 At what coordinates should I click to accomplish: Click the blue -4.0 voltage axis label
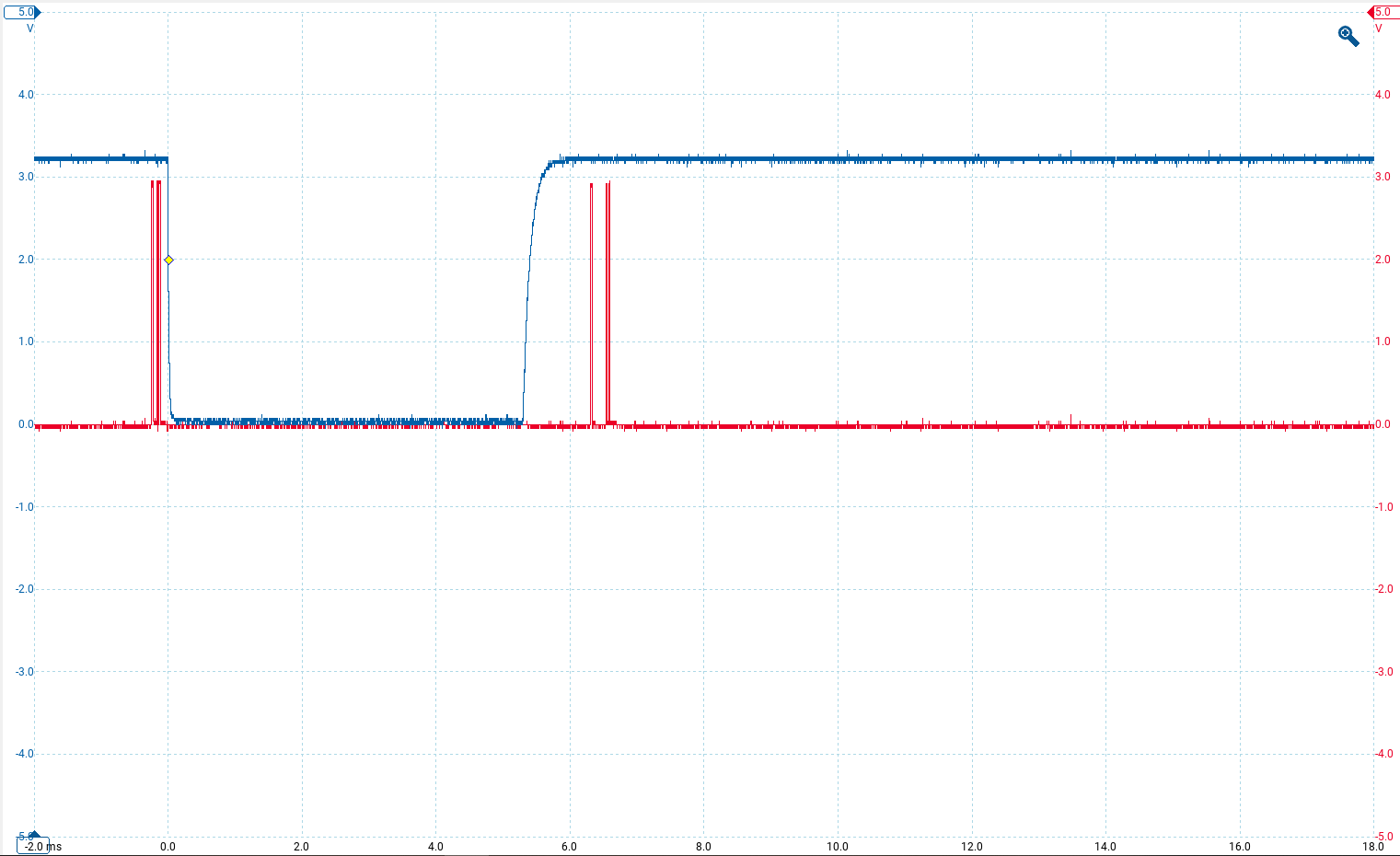click(24, 754)
